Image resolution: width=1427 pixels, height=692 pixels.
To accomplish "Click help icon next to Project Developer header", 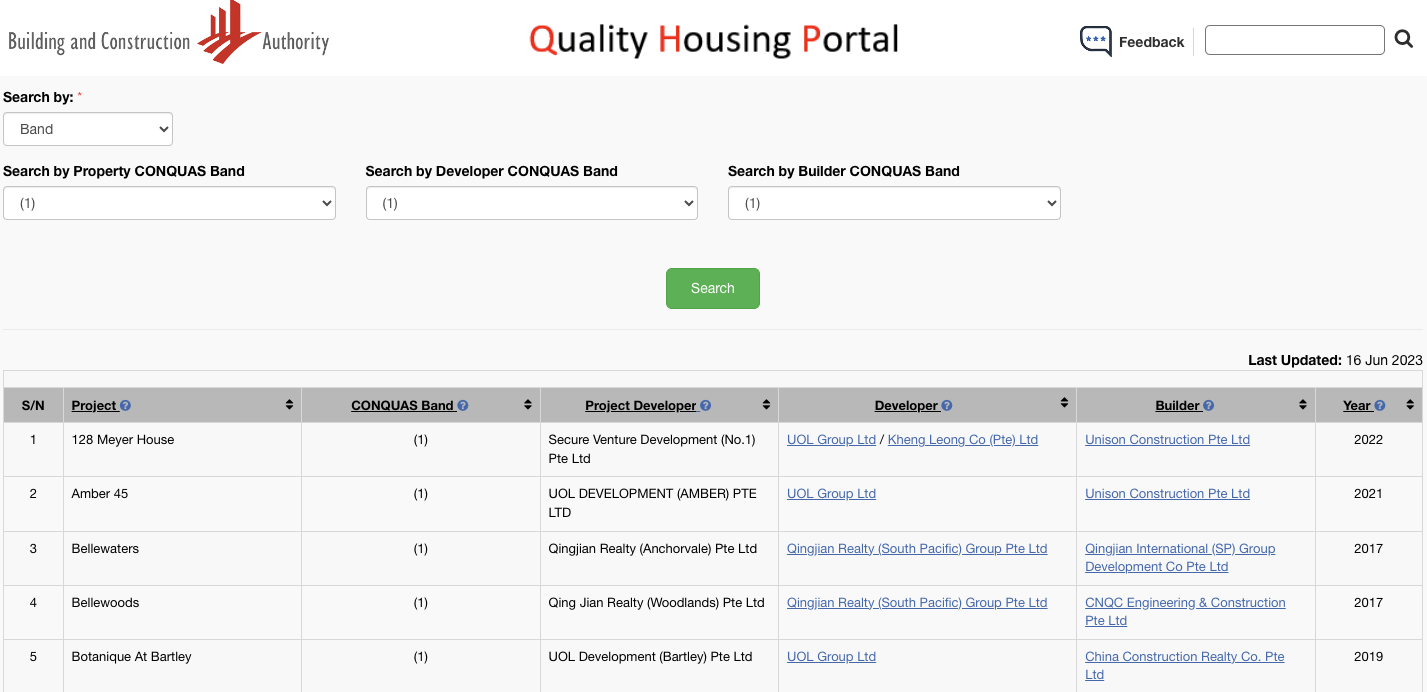I will point(705,406).
